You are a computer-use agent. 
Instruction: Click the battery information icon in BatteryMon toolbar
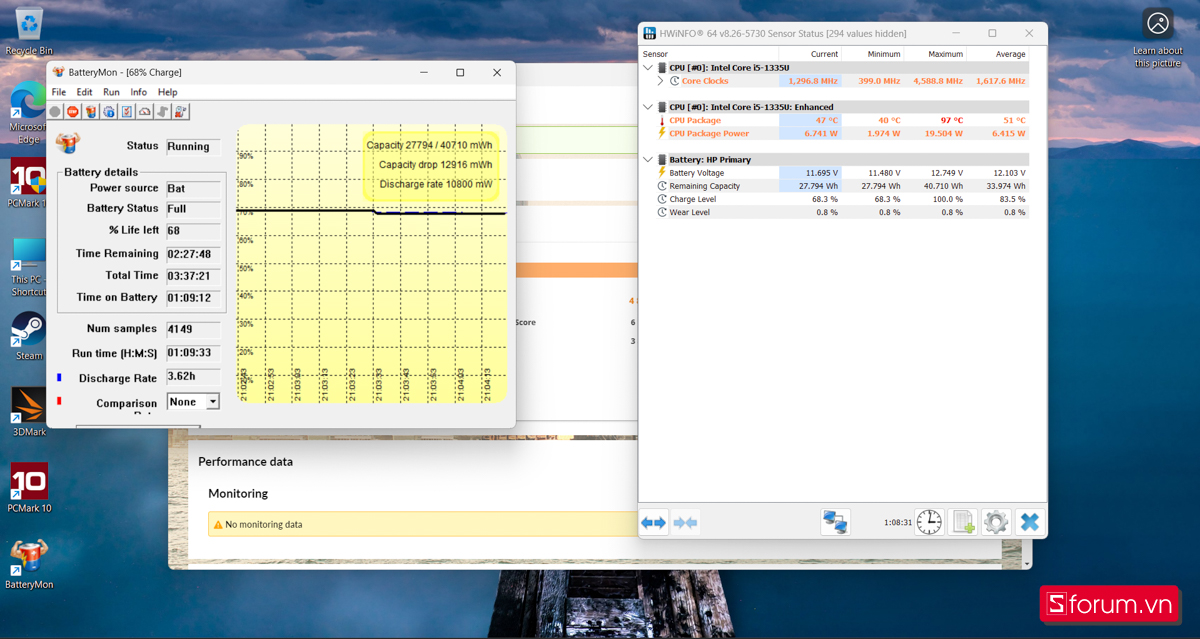[91, 112]
